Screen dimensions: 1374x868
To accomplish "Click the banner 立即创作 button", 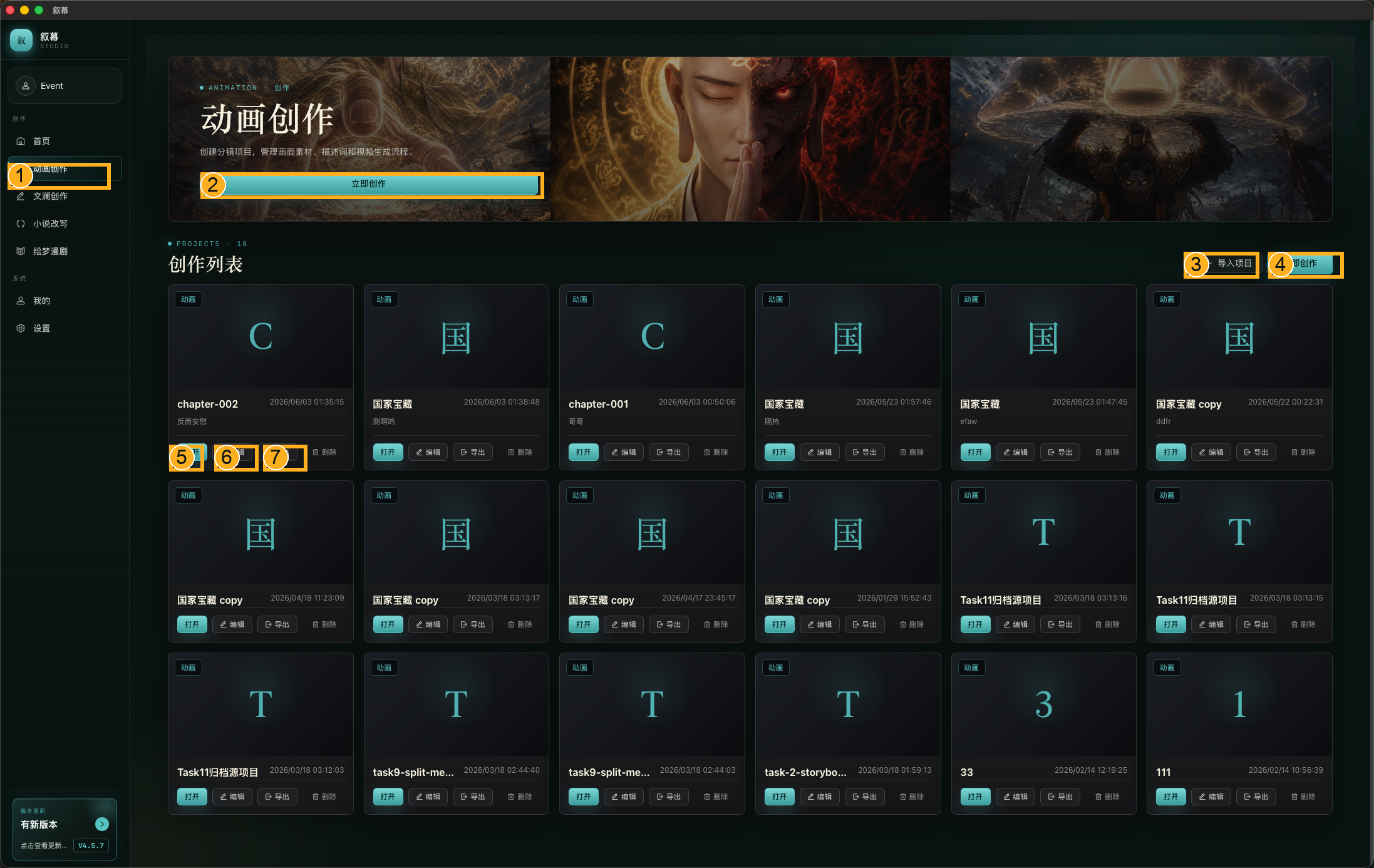I will pos(368,184).
